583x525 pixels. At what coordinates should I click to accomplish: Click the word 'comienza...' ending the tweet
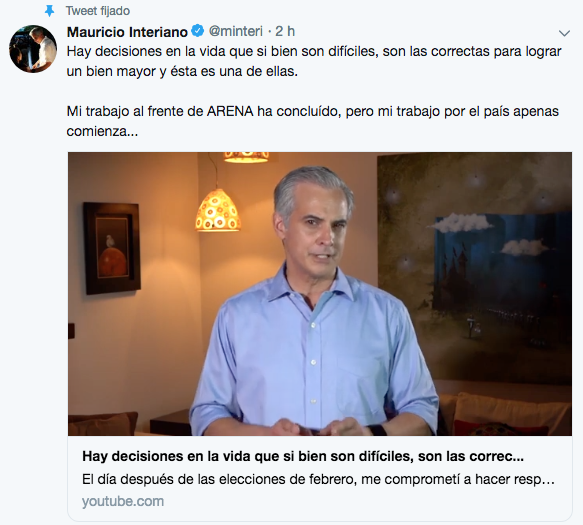pyautogui.click(x=102, y=131)
